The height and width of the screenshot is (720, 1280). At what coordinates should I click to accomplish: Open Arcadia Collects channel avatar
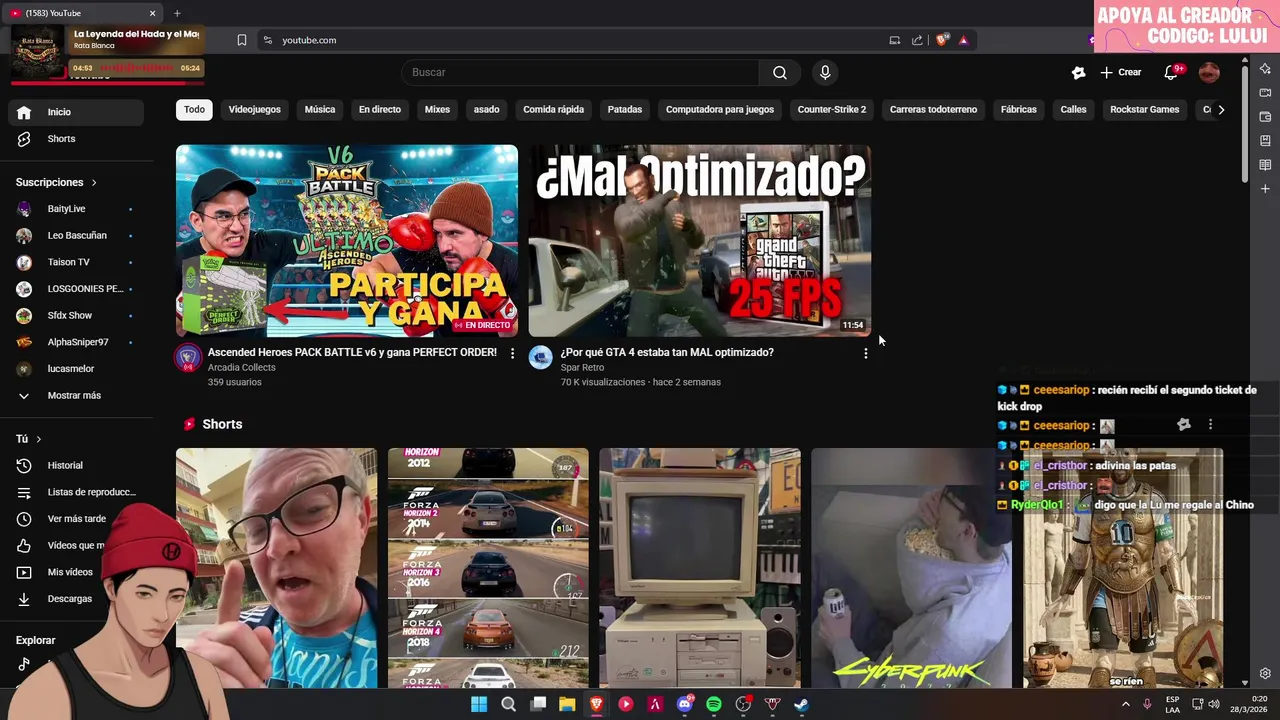tap(189, 358)
